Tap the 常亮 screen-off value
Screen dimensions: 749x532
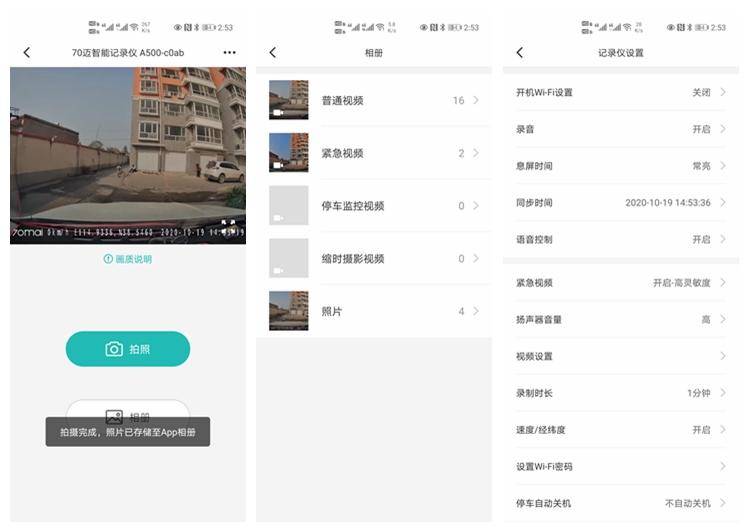click(701, 166)
